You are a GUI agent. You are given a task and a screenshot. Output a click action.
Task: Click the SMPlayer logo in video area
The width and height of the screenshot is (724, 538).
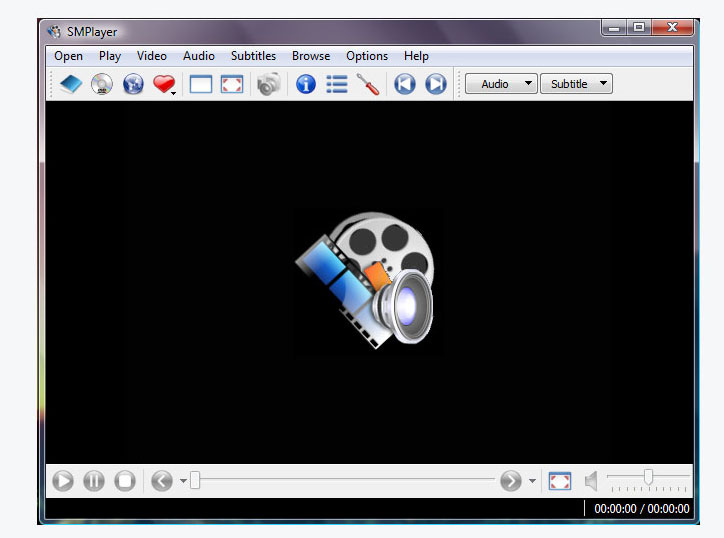pyautogui.click(x=365, y=280)
